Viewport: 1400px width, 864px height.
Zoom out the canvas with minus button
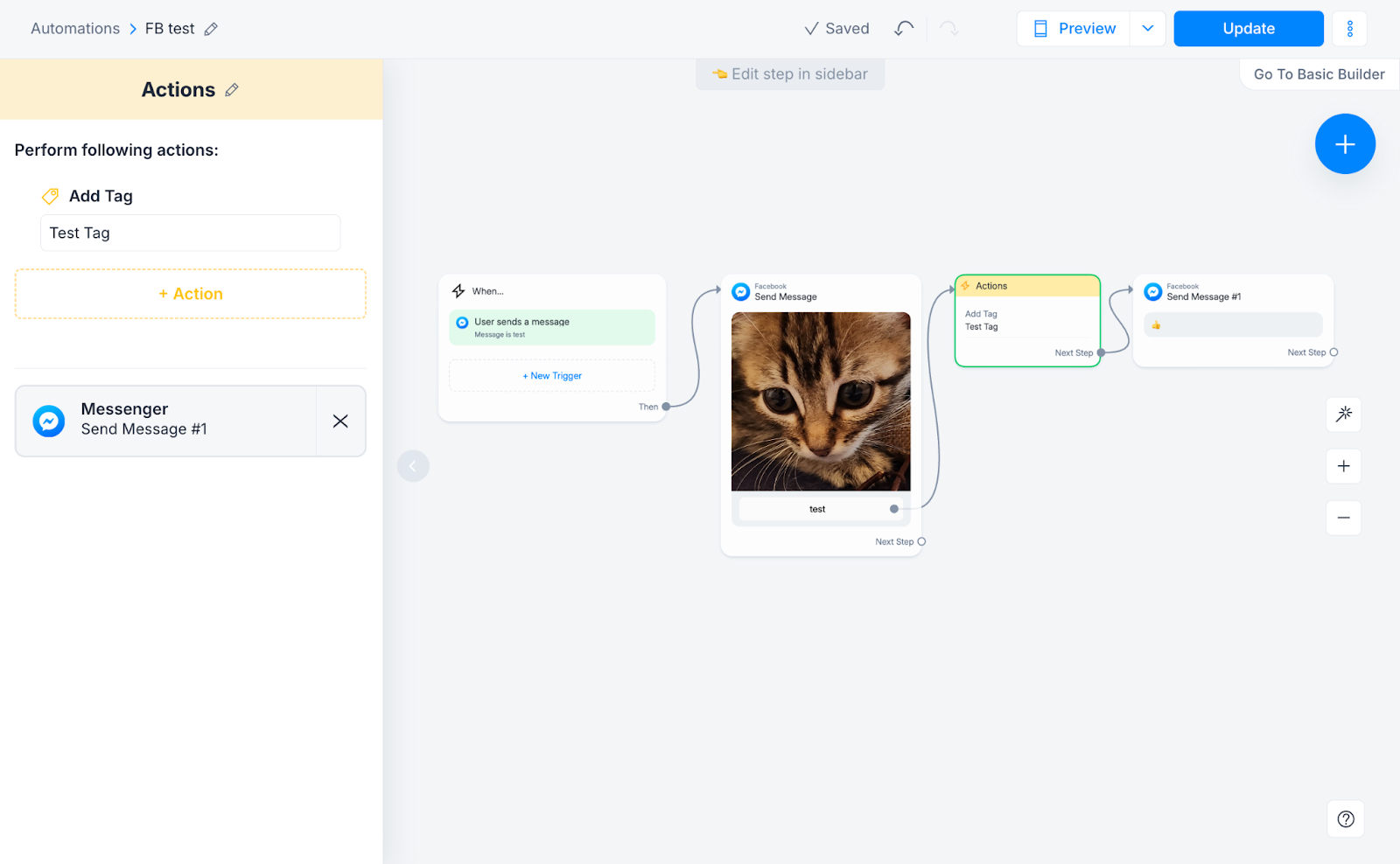point(1344,518)
